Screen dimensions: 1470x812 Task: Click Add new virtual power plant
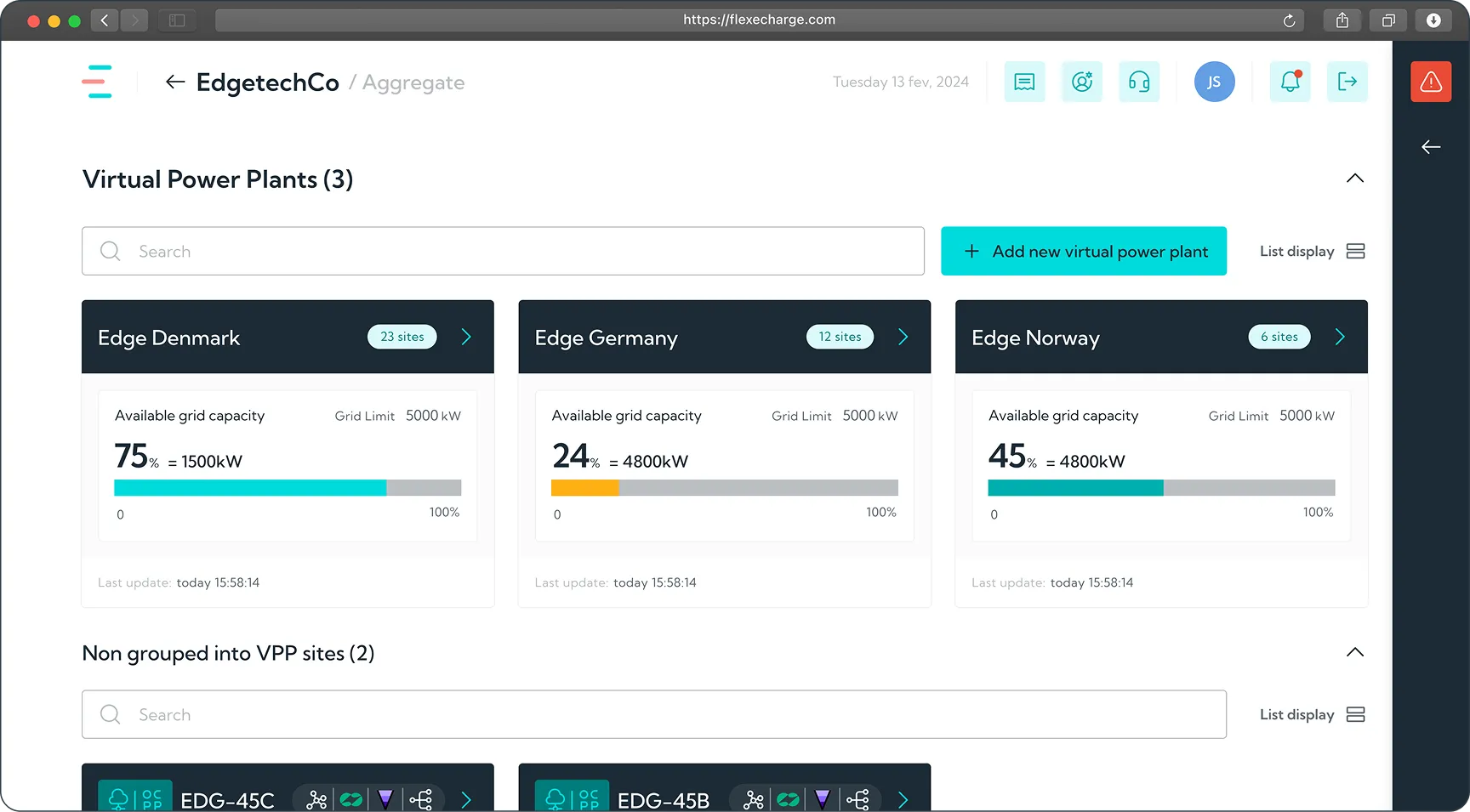tap(1084, 251)
